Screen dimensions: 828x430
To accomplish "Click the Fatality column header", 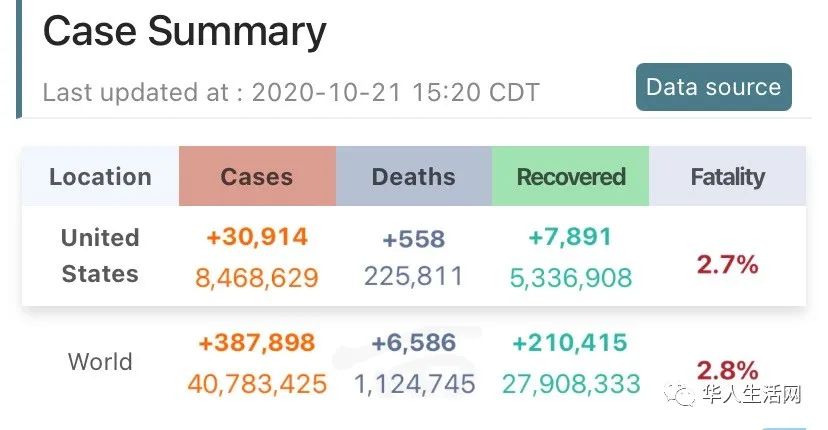I will point(727,176).
